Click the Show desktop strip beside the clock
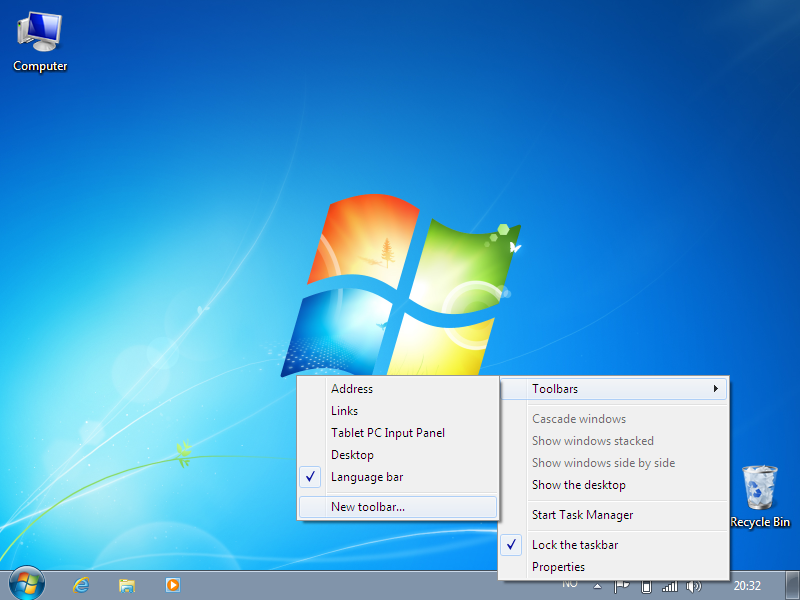800x600 pixels. click(792, 585)
